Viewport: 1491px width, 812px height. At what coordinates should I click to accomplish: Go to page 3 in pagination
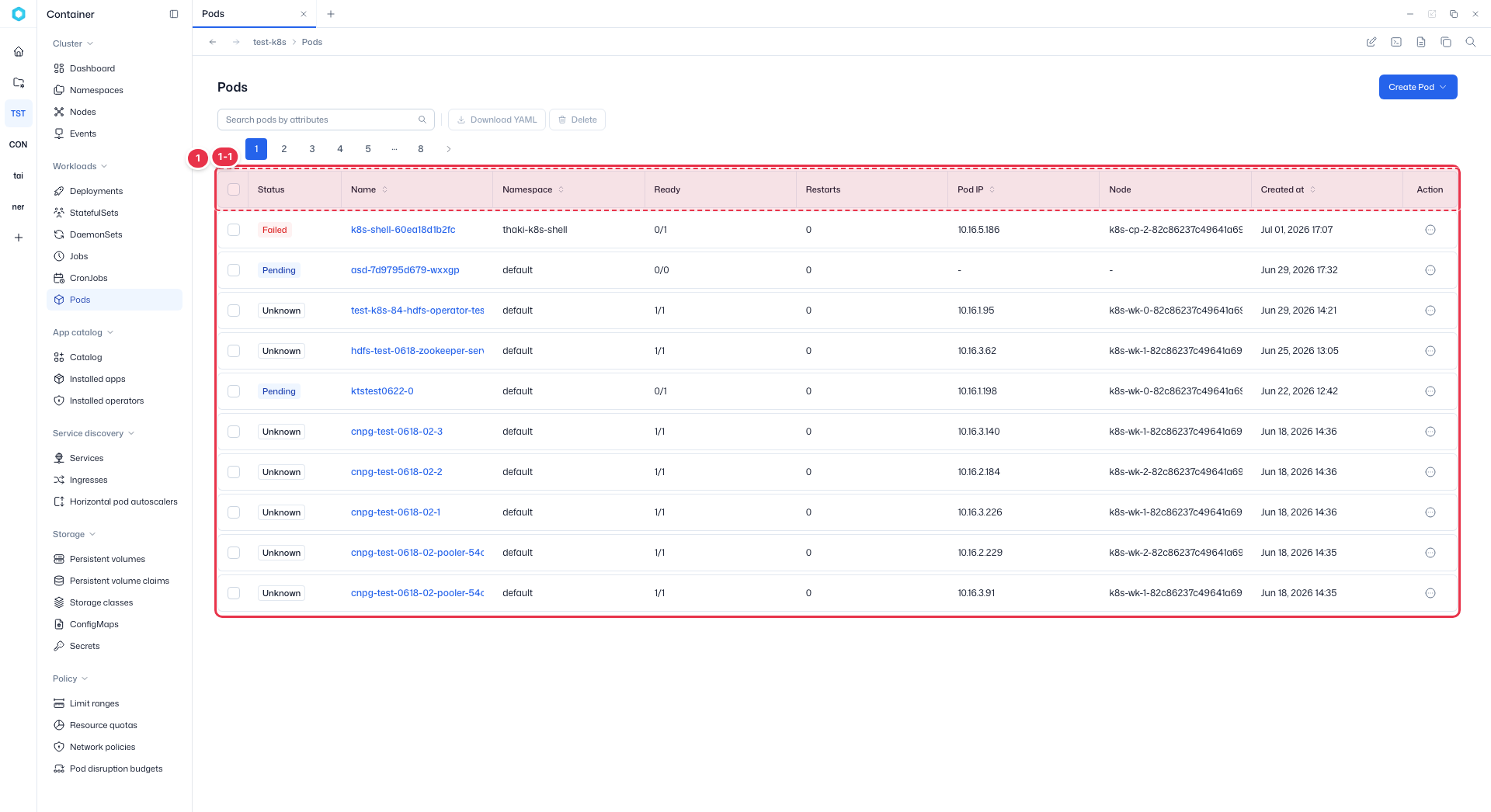click(312, 149)
